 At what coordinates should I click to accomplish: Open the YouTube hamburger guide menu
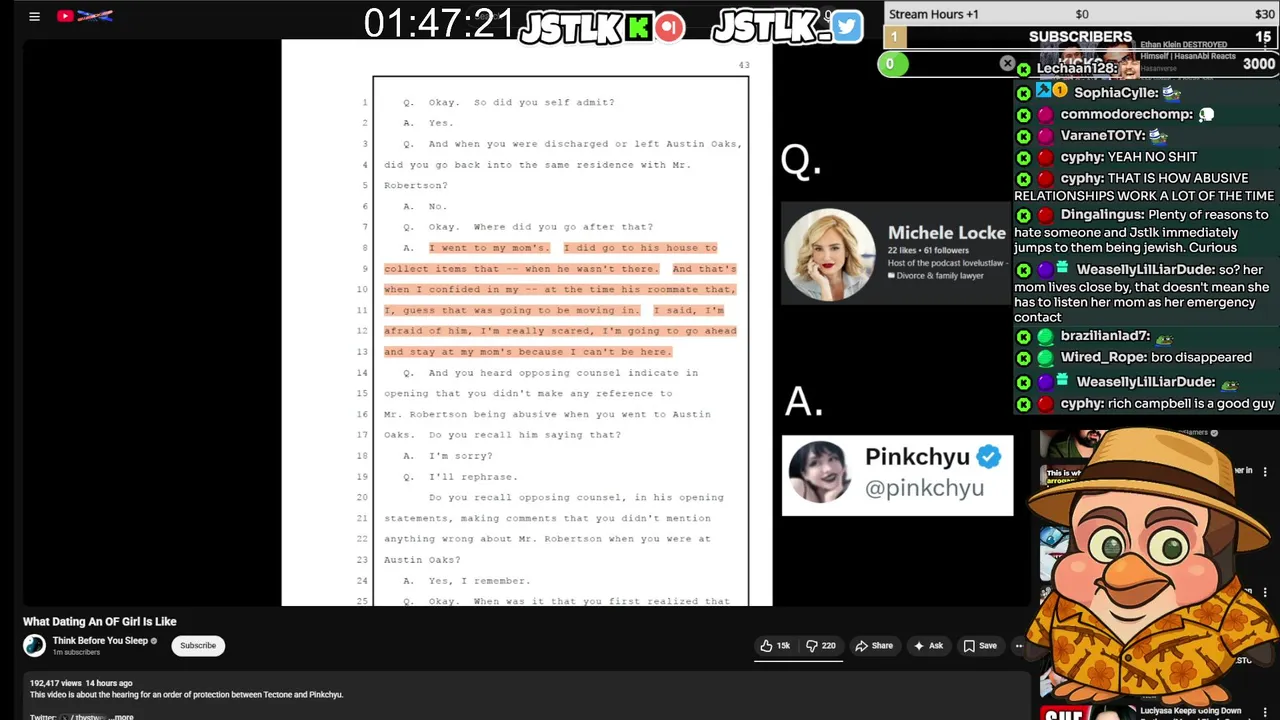(x=34, y=16)
